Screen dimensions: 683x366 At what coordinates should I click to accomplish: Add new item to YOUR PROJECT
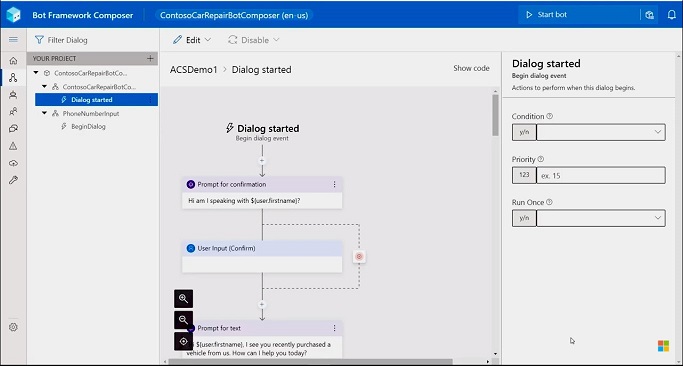click(150, 58)
